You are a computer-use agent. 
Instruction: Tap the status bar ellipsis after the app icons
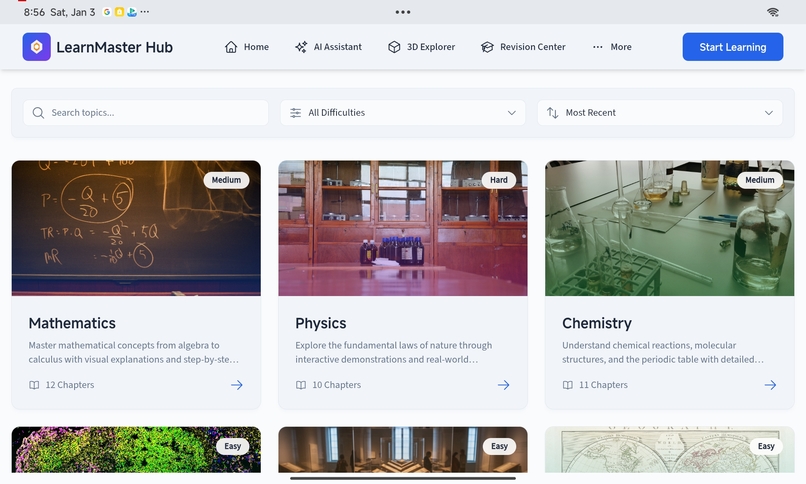click(x=145, y=12)
